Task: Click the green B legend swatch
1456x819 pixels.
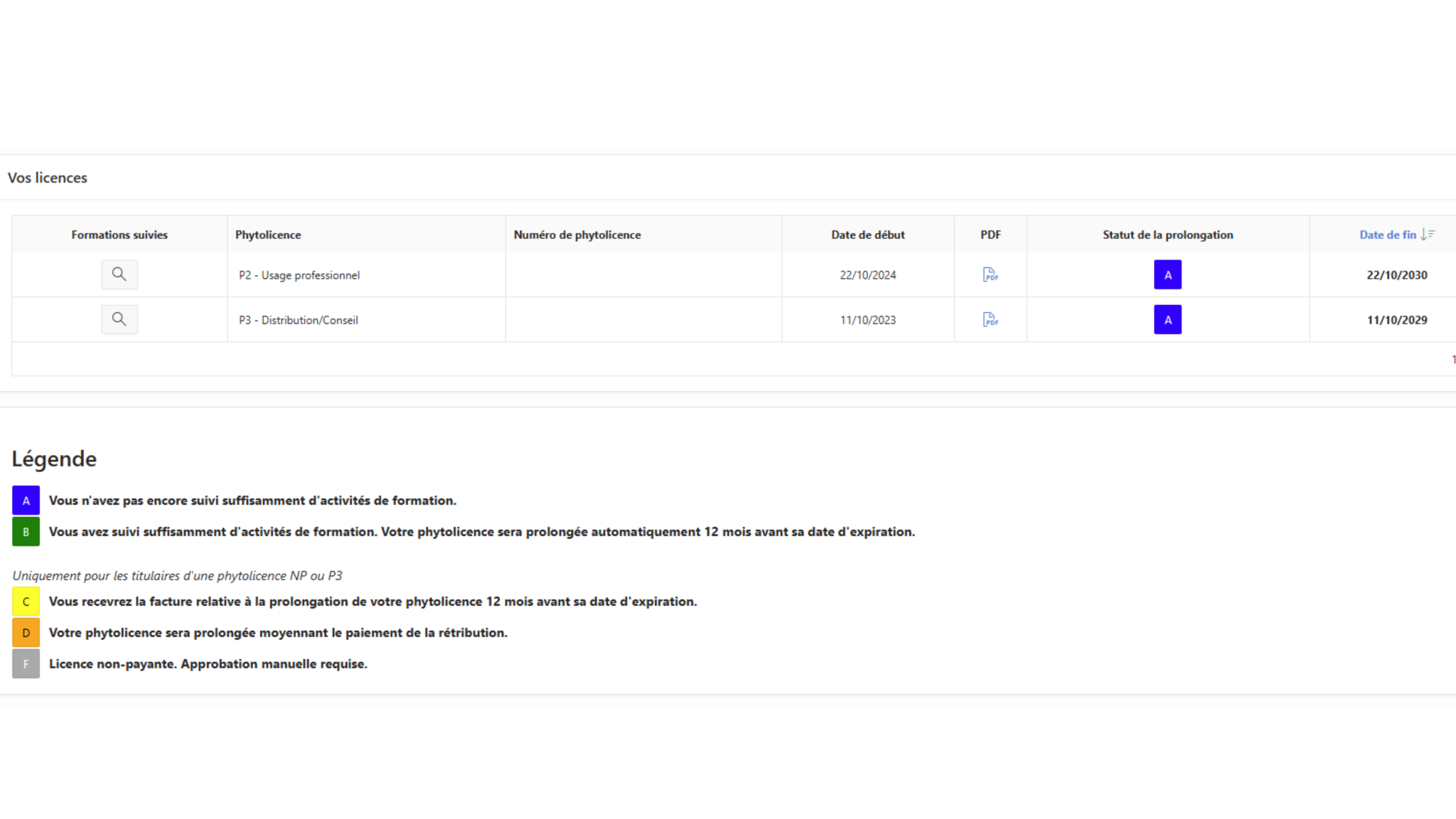Action: 26,532
